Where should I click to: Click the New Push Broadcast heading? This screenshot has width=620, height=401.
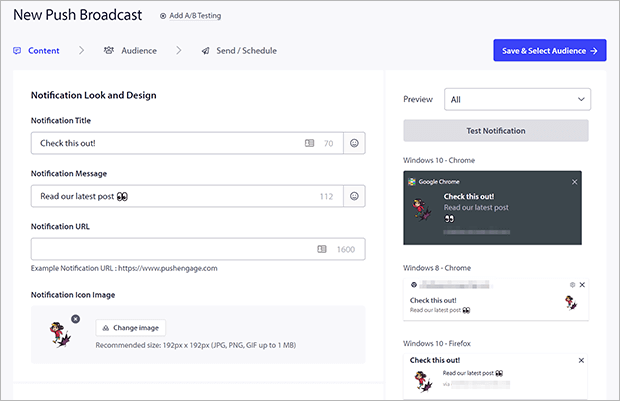[78, 15]
